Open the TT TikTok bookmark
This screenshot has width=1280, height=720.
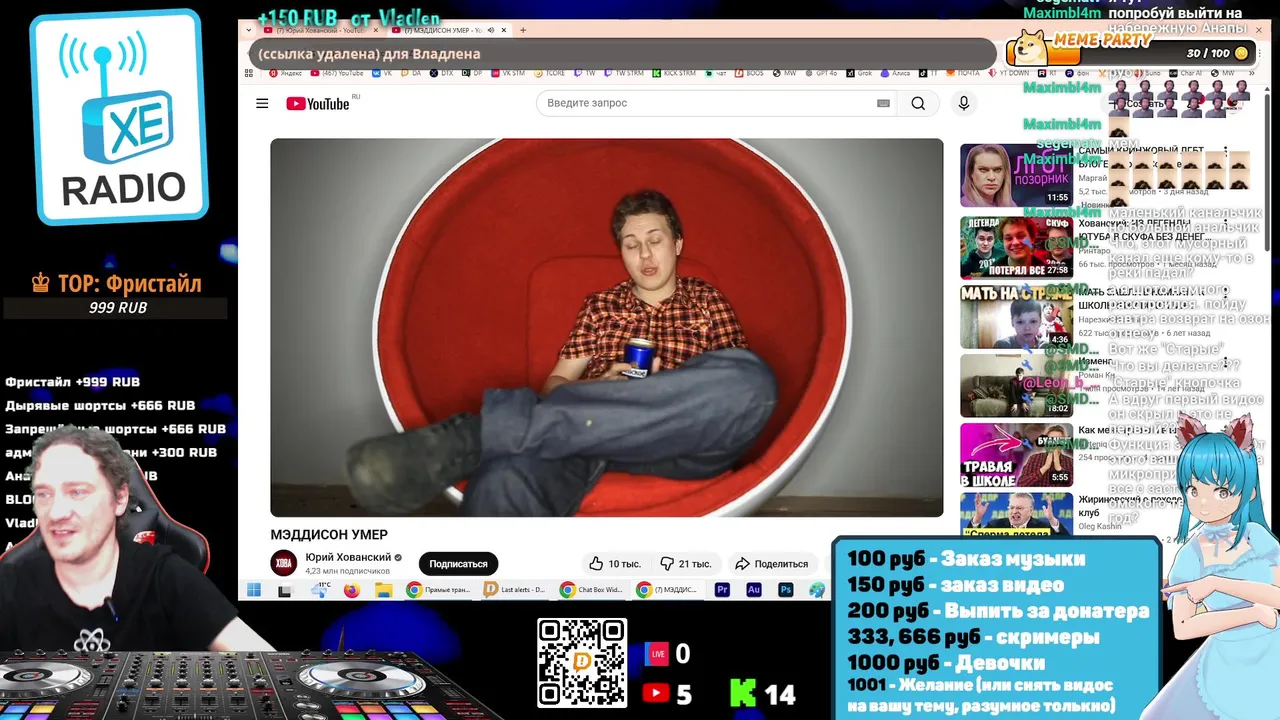929,73
